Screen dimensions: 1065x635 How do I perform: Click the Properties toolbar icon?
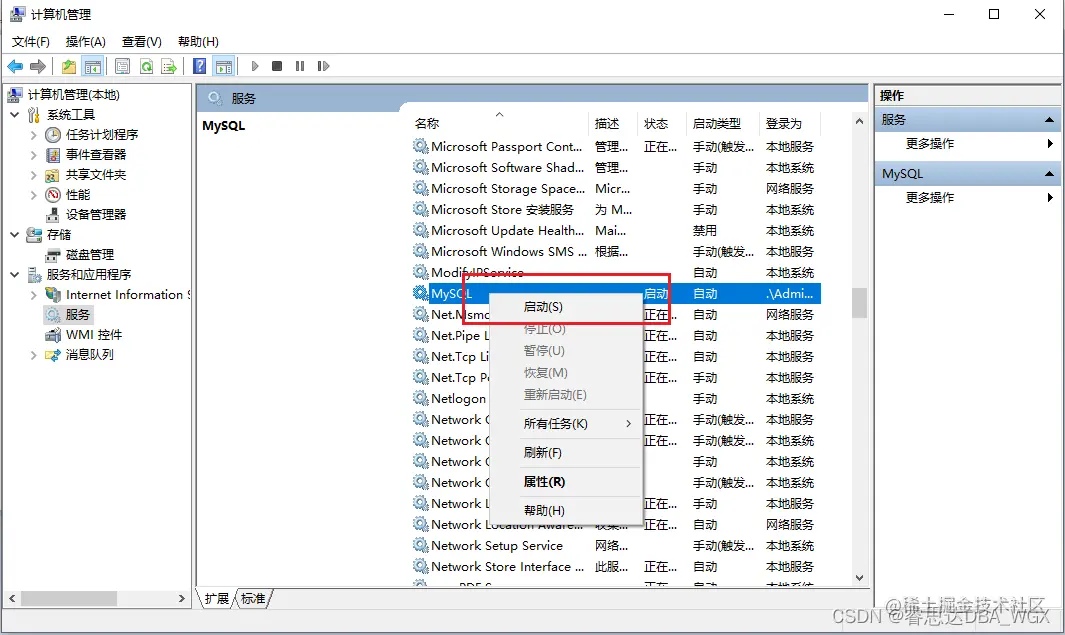122,66
